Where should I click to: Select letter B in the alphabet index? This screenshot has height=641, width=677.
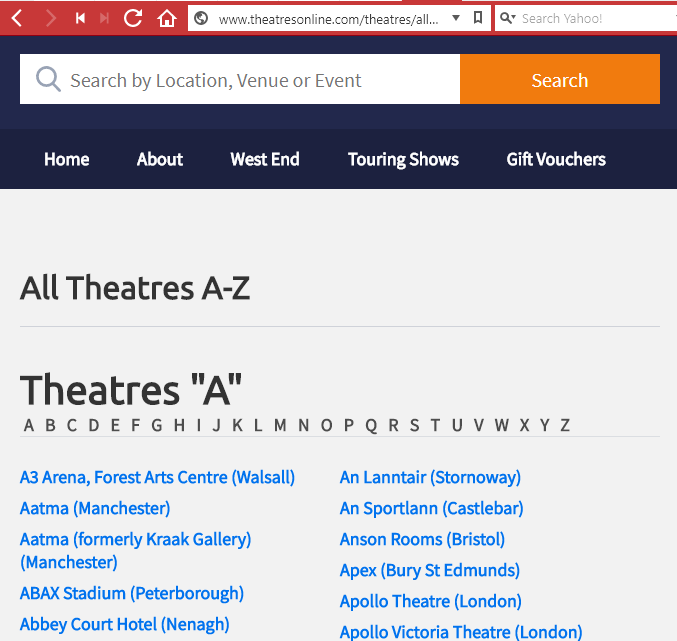(50, 425)
